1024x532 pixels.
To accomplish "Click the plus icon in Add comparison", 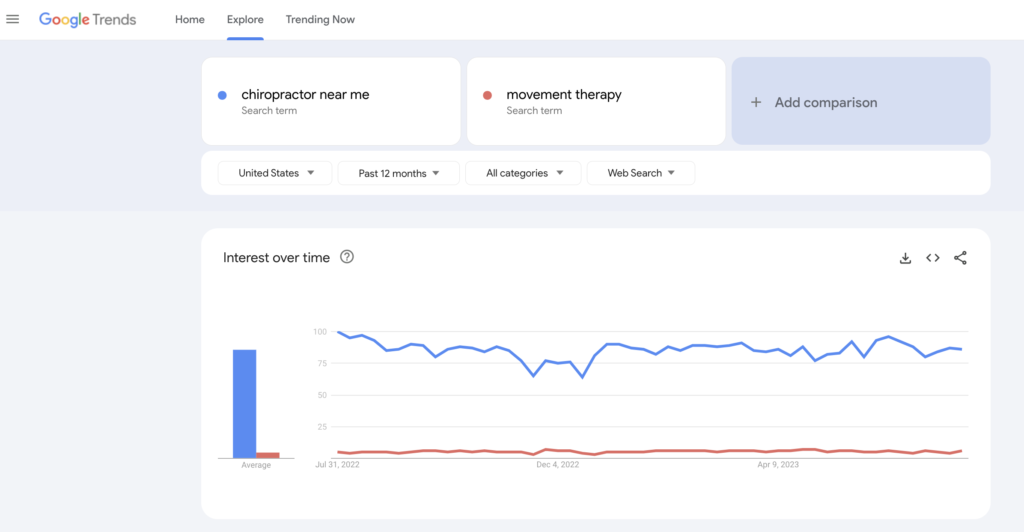I will click(x=756, y=102).
